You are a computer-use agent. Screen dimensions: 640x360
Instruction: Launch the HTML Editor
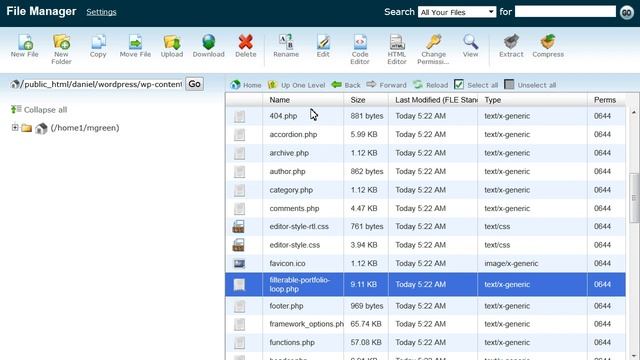[397, 49]
